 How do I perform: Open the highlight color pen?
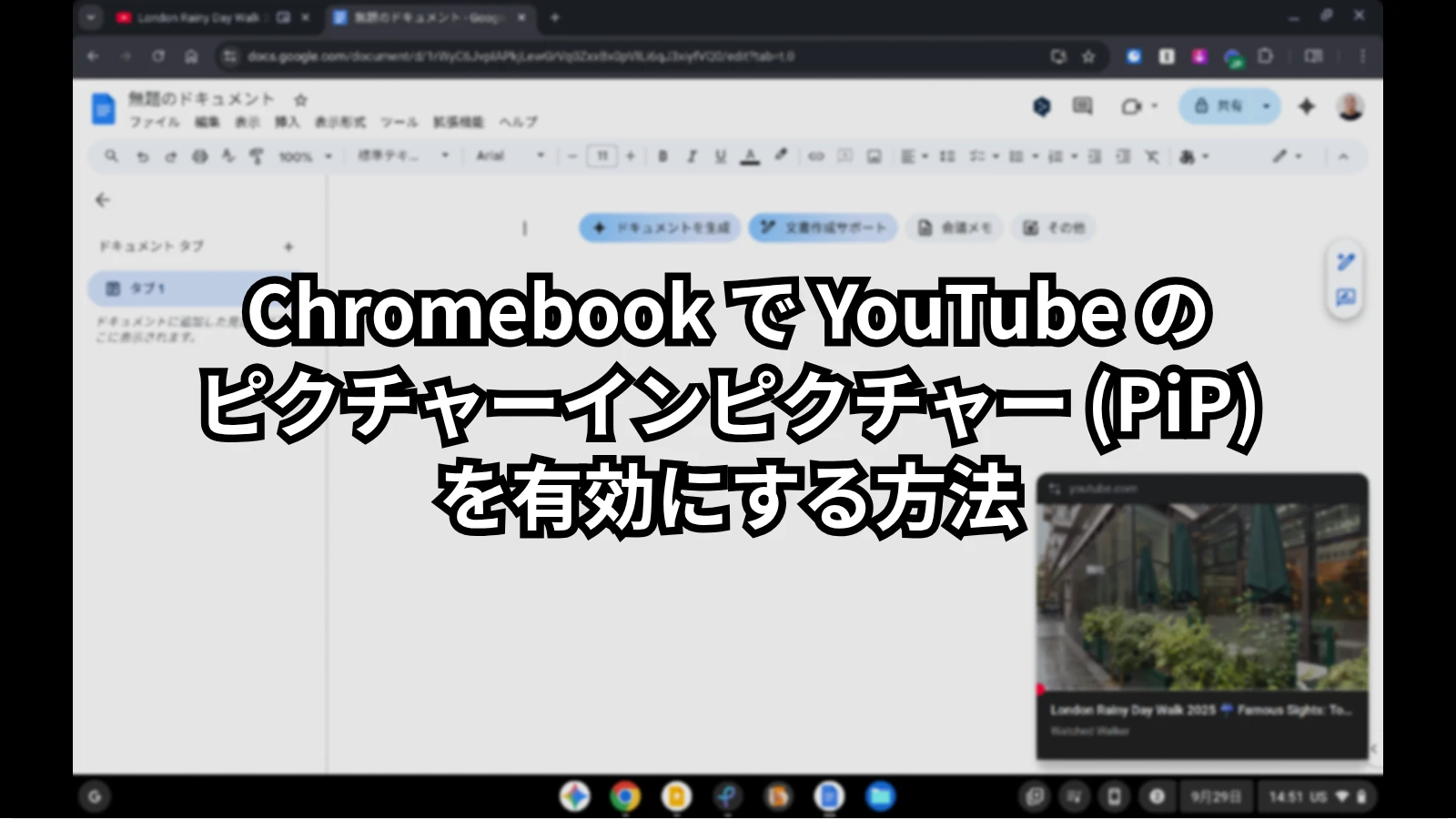pyautogui.click(x=781, y=157)
